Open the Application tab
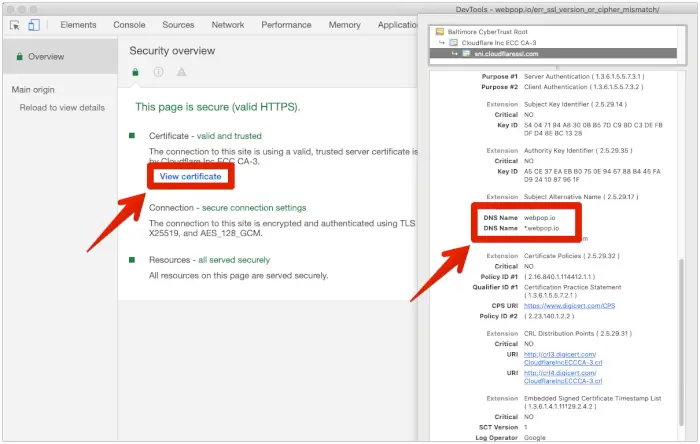The width and height of the screenshot is (700, 444). pyautogui.click(x=397, y=25)
